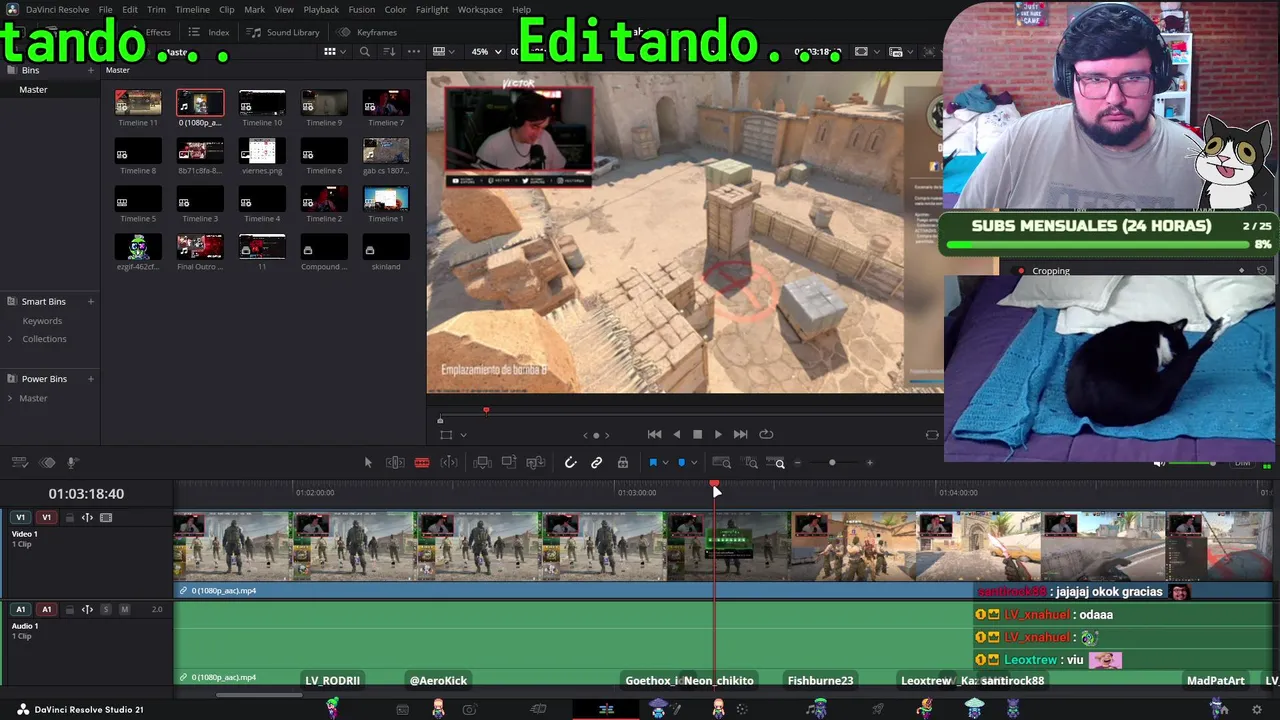This screenshot has width=1280, height=720.
Task: Click the Replace Clip toolbar icon
Action: coord(535,463)
